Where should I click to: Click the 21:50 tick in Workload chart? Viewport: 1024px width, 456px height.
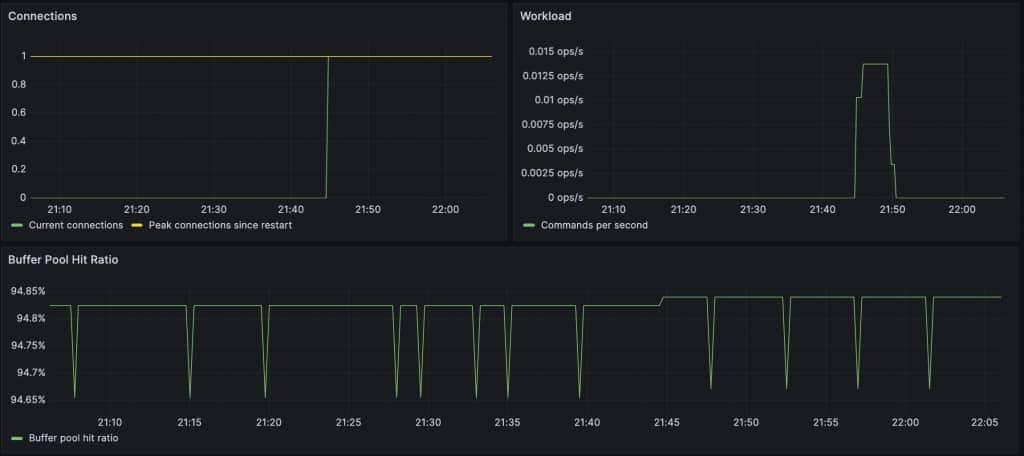[892, 210]
